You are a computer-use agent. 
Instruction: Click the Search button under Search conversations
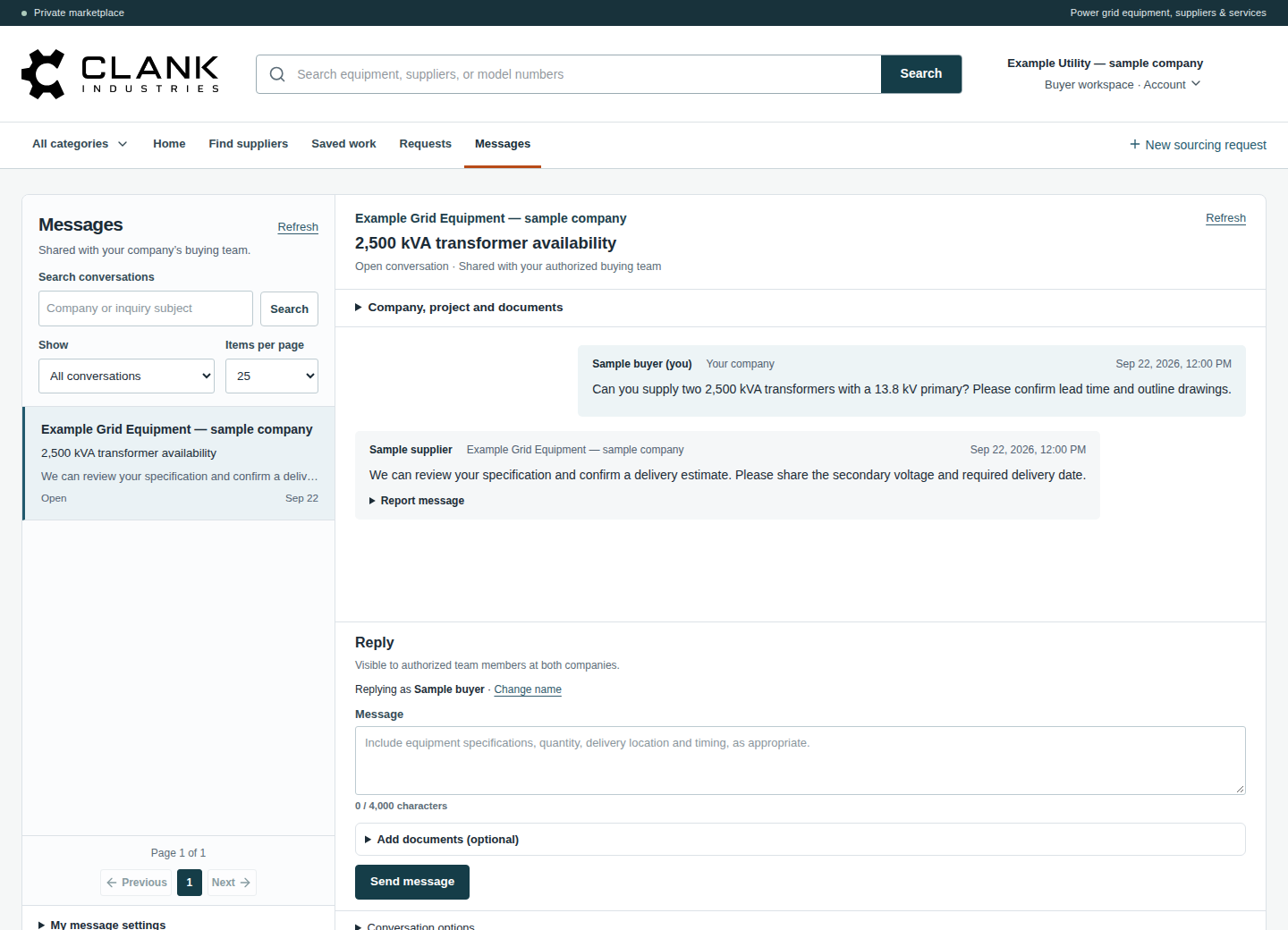point(289,309)
